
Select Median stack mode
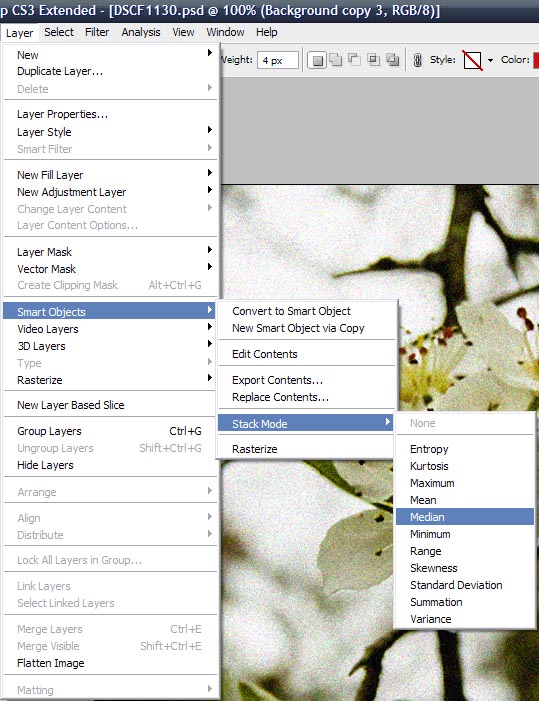[x=465, y=517]
